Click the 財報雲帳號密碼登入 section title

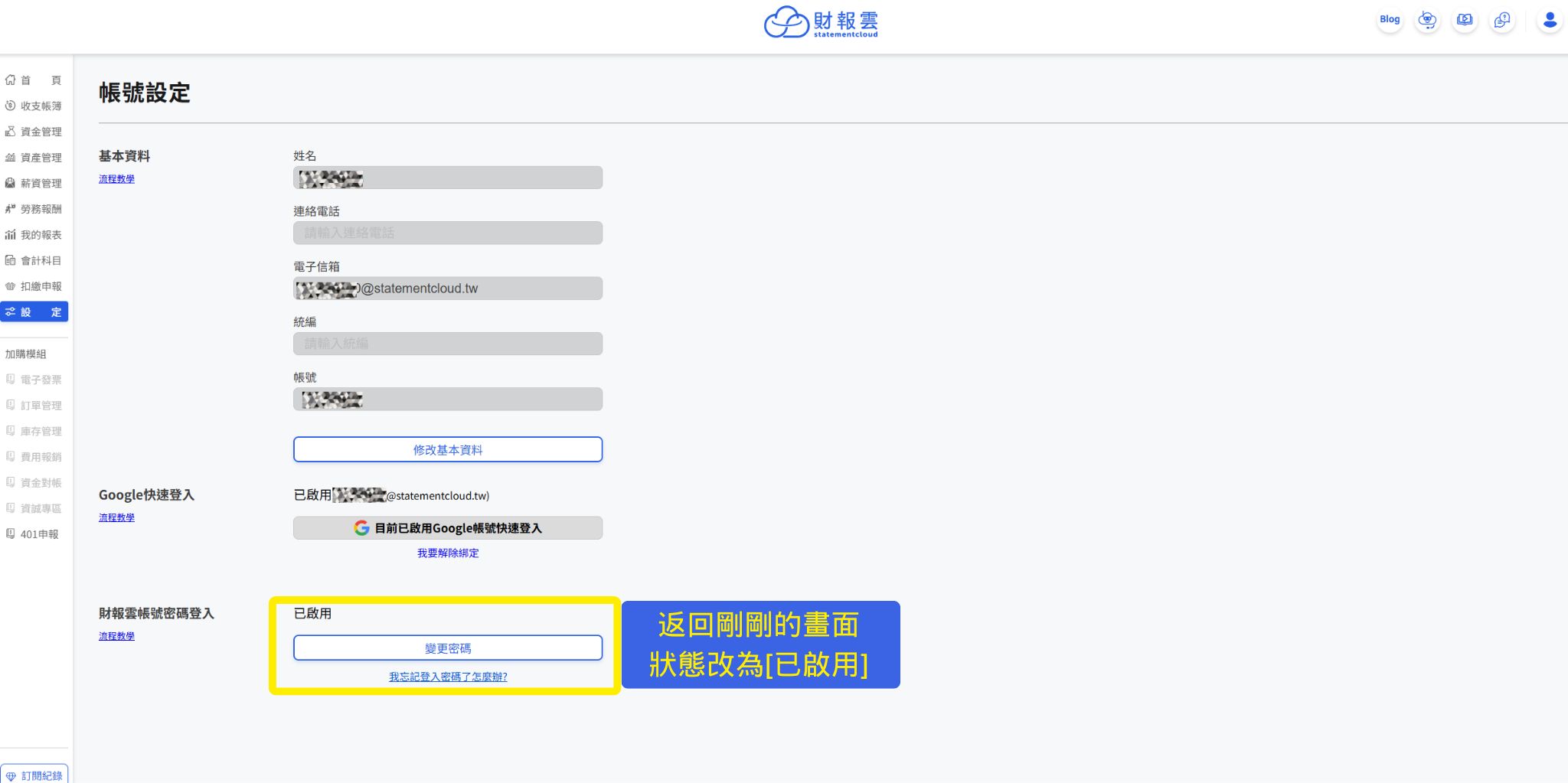(x=156, y=614)
